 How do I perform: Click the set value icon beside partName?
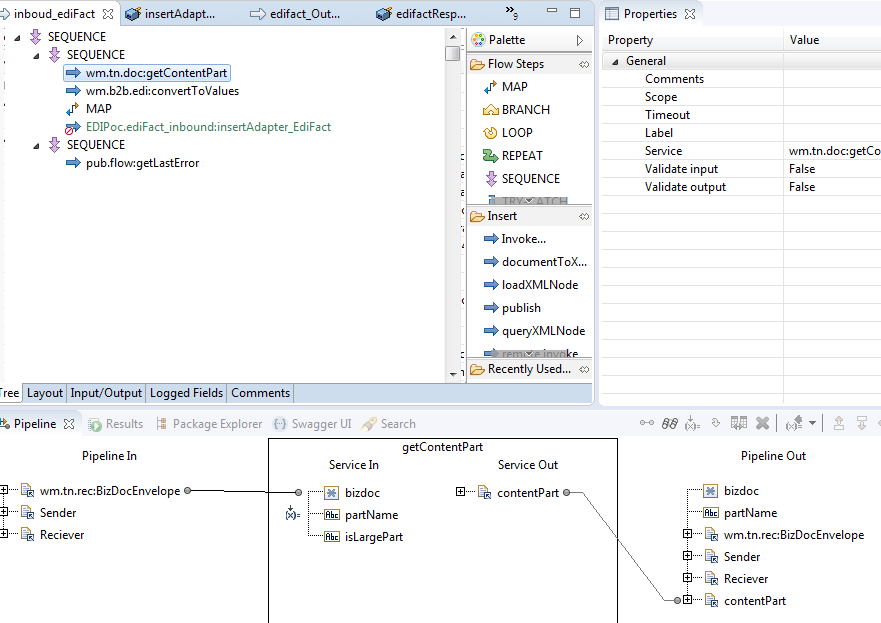click(x=293, y=513)
